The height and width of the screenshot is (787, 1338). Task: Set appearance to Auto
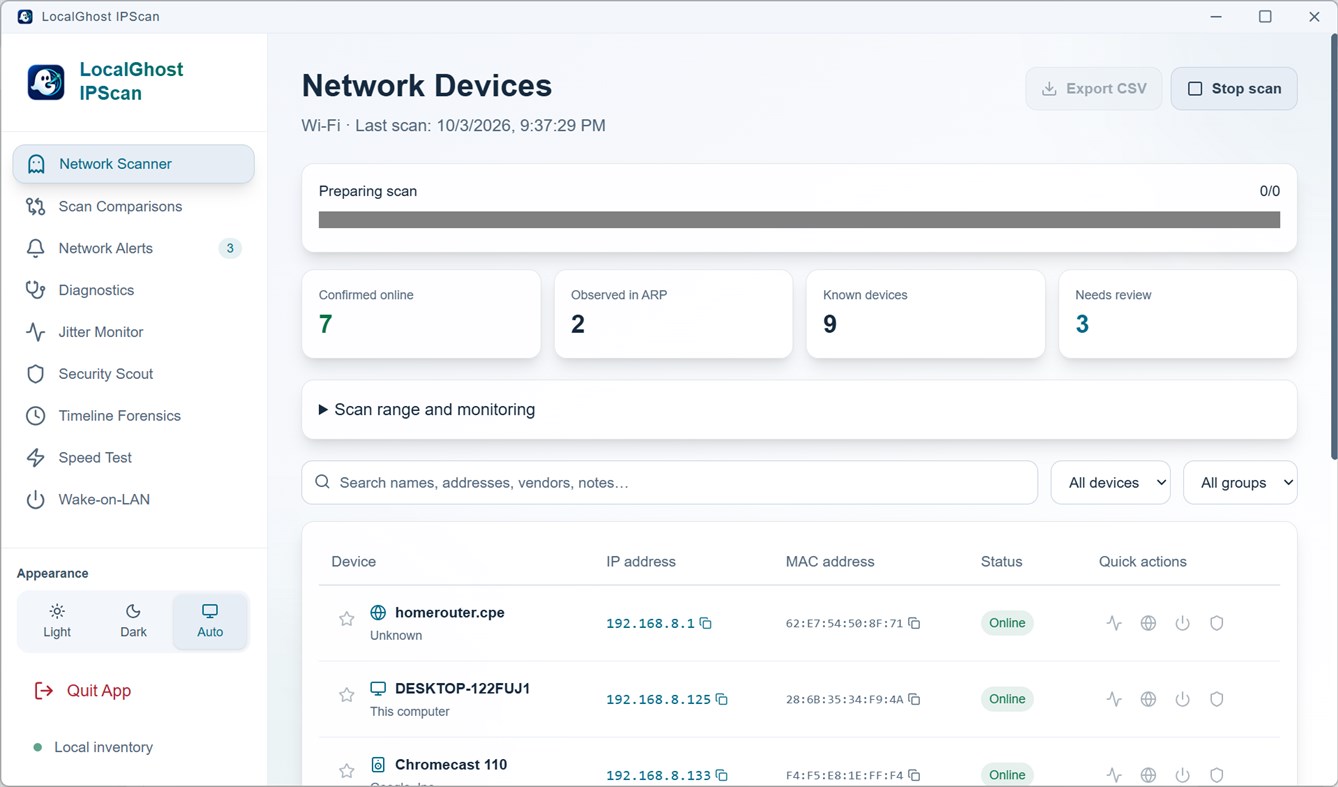pos(210,621)
